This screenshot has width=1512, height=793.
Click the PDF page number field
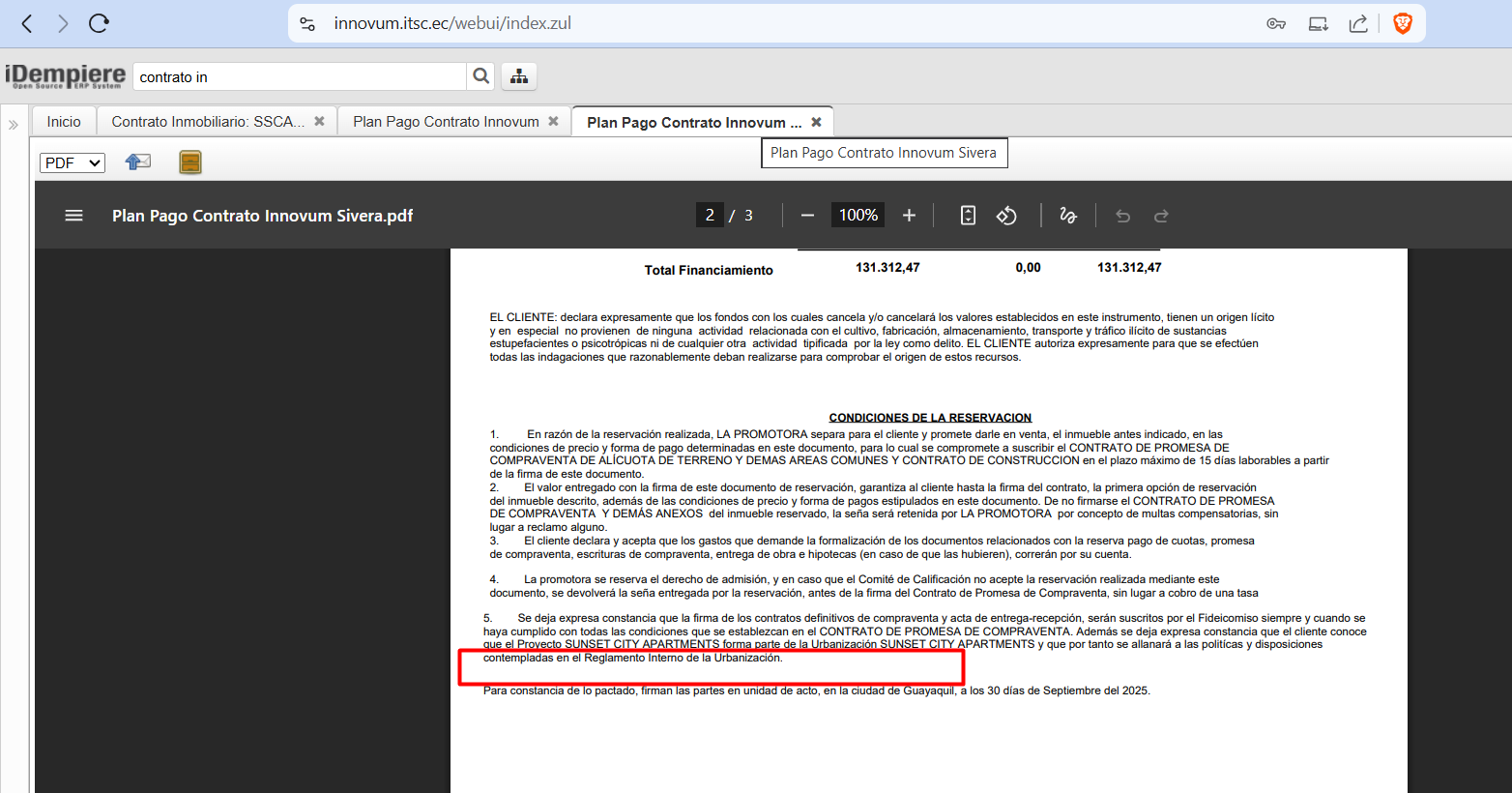710,216
